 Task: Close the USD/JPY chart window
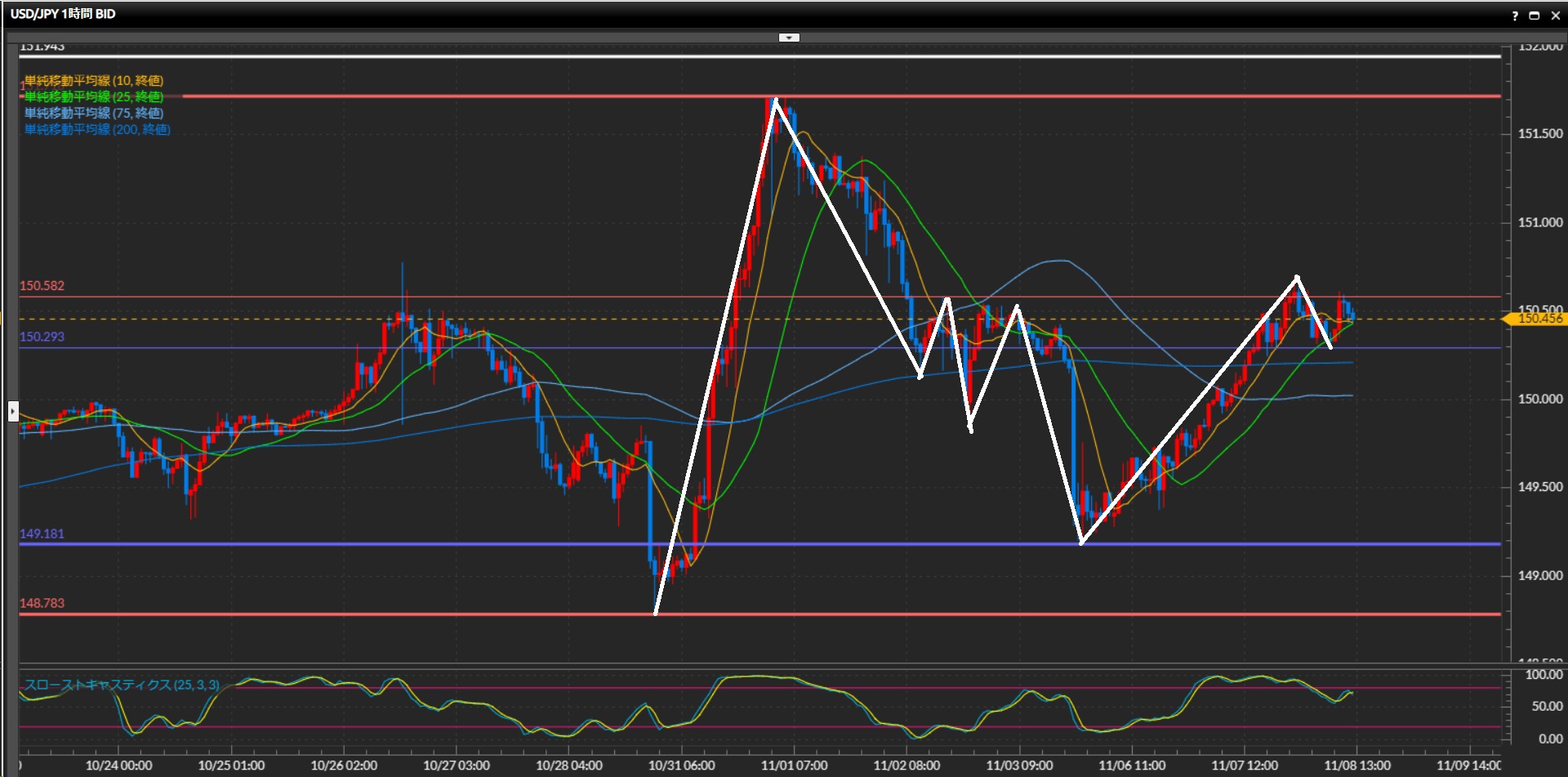pyautogui.click(x=1556, y=16)
